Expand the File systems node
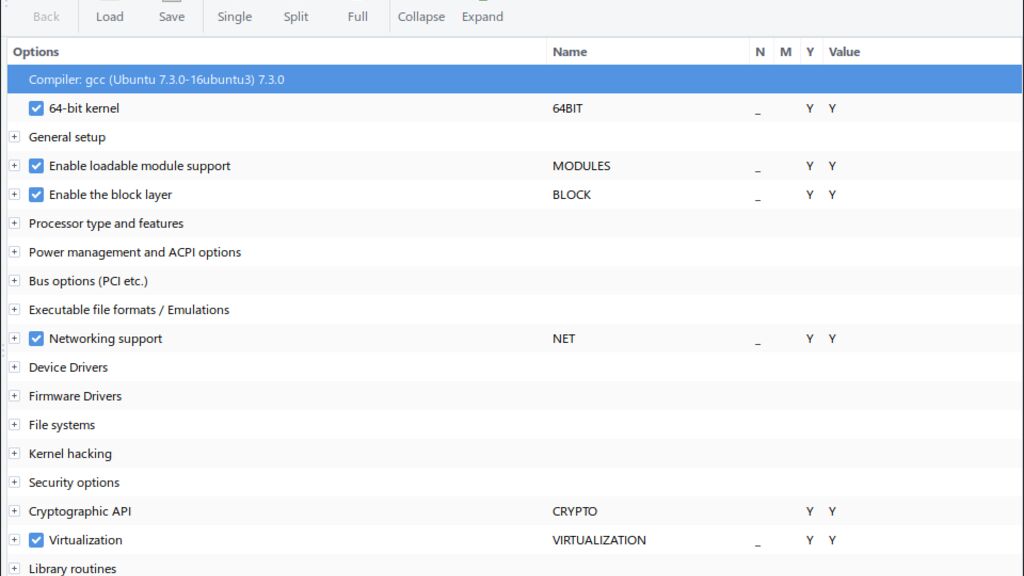The width and height of the screenshot is (1024, 576). click(x=14, y=424)
